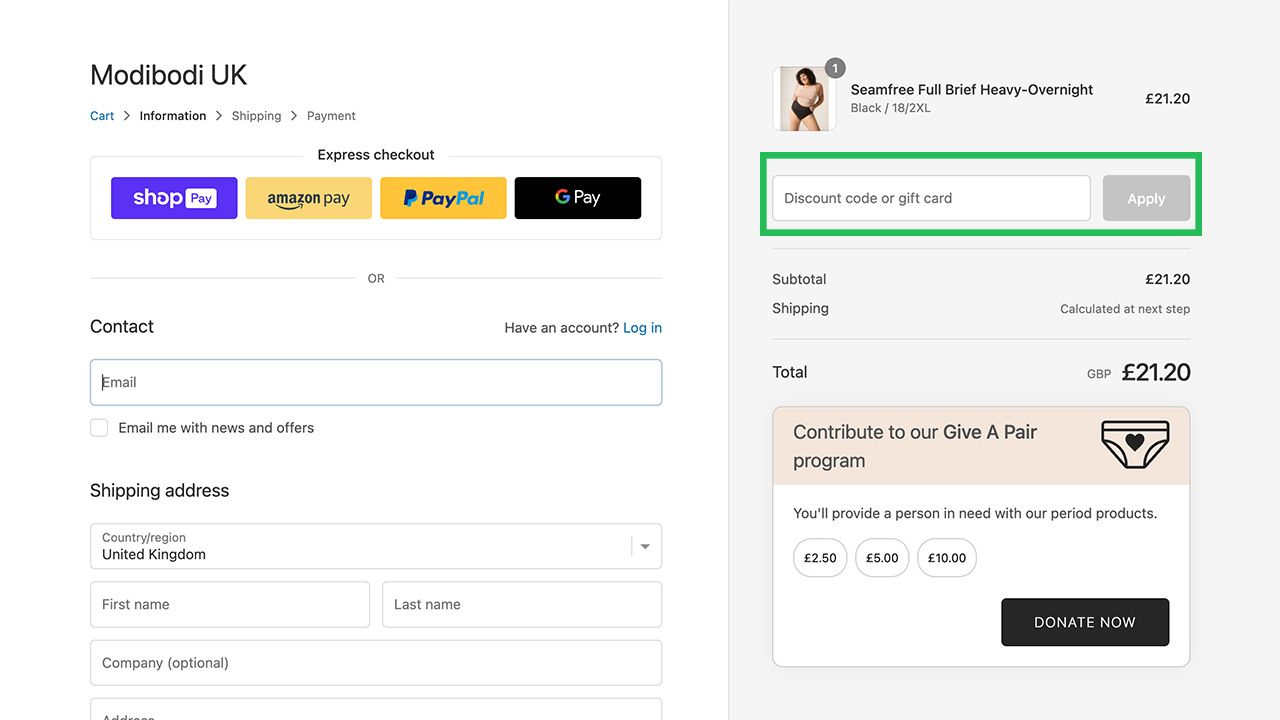The height and width of the screenshot is (720, 1280).
Task: Click the GBP £21.20 total amount
Action: 1139,372
